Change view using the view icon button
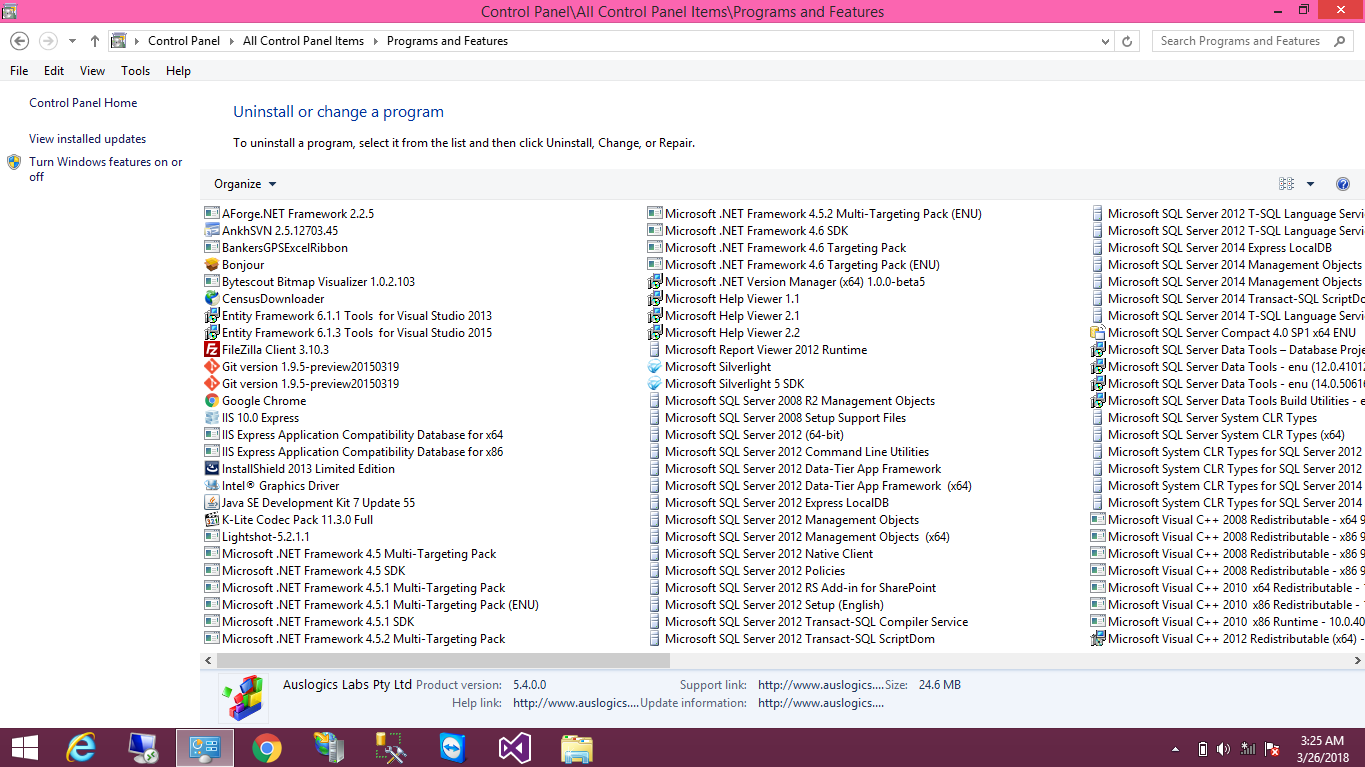The image size is (1365, 767). [1286, 184]
